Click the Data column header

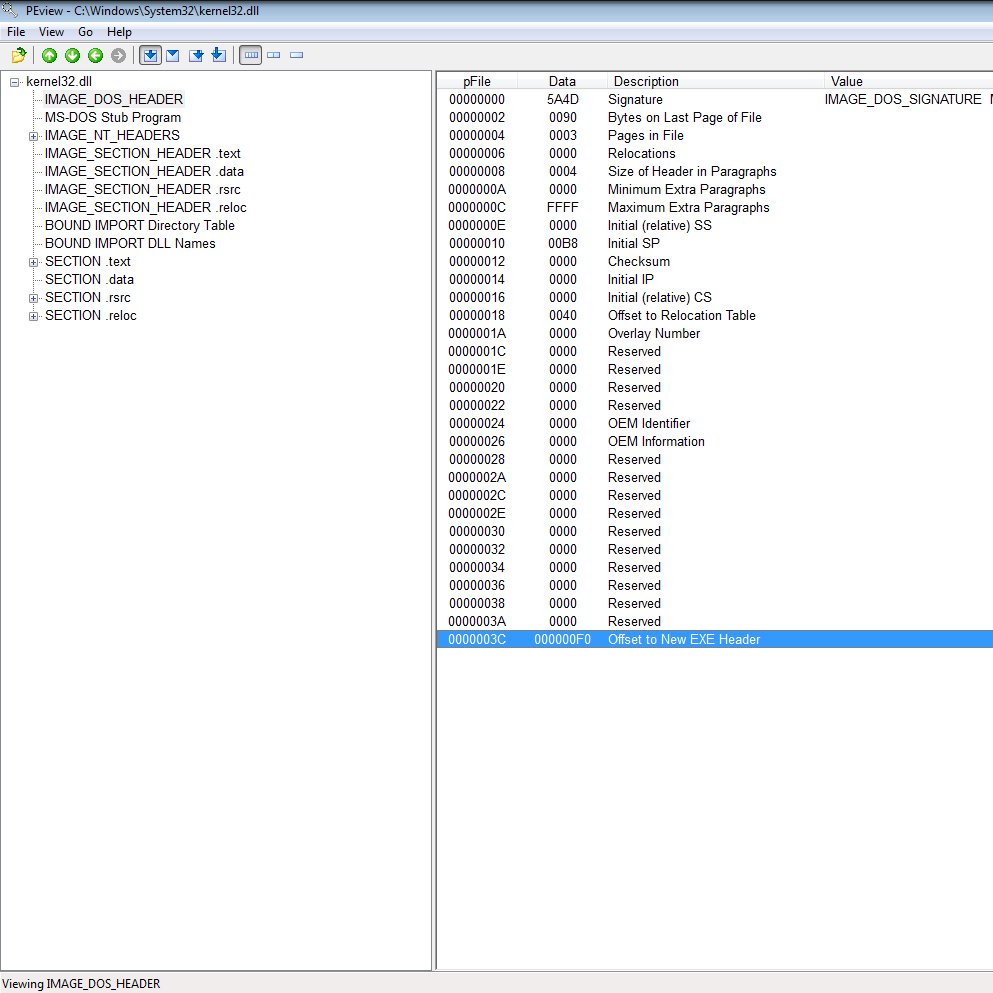click(562, 81)
